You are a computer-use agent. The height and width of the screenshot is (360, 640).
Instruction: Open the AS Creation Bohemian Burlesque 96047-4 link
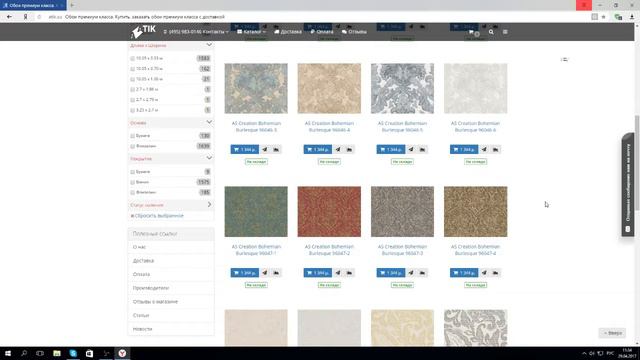point(476,250)
